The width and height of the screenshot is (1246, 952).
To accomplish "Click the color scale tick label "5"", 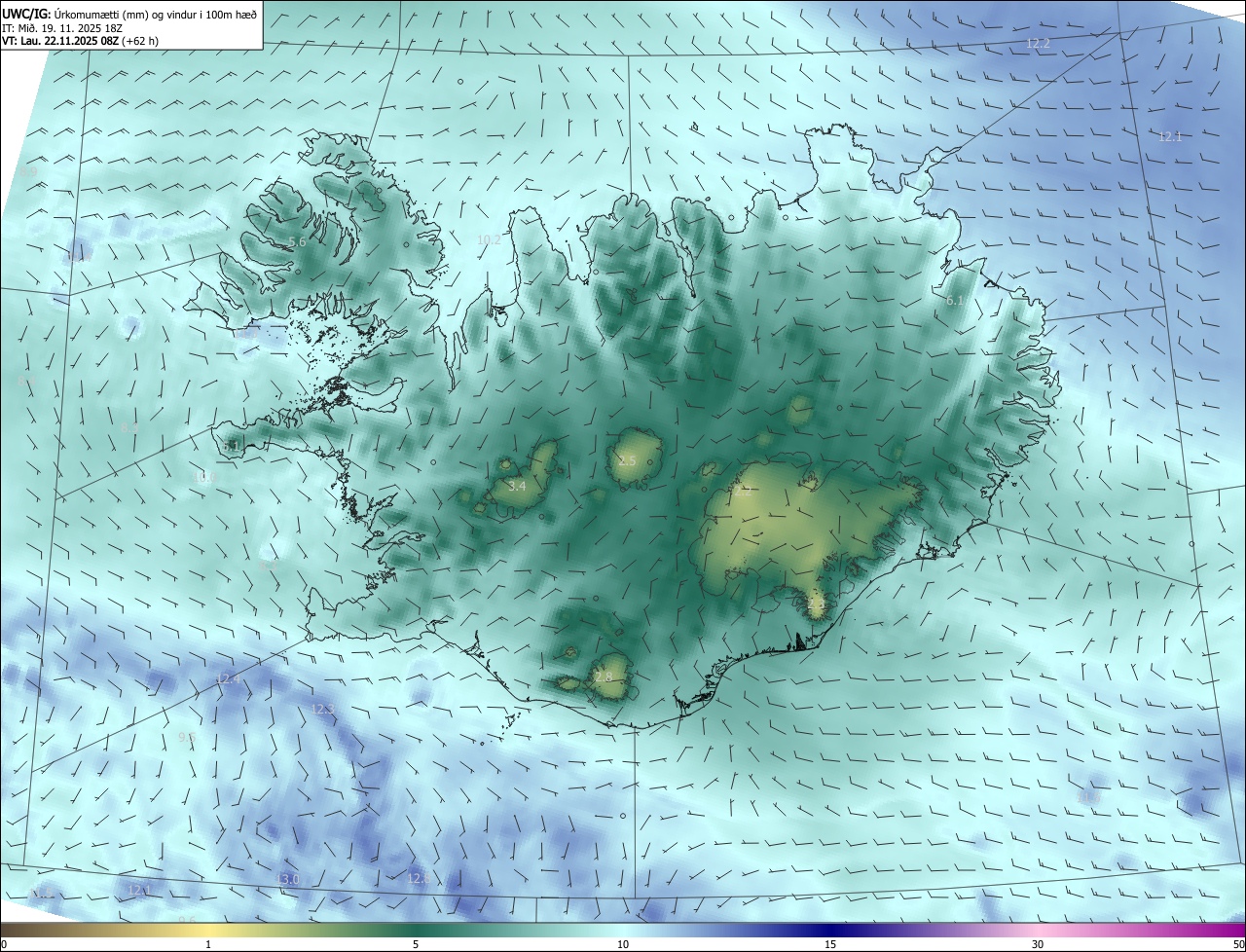I will point(416,944).
